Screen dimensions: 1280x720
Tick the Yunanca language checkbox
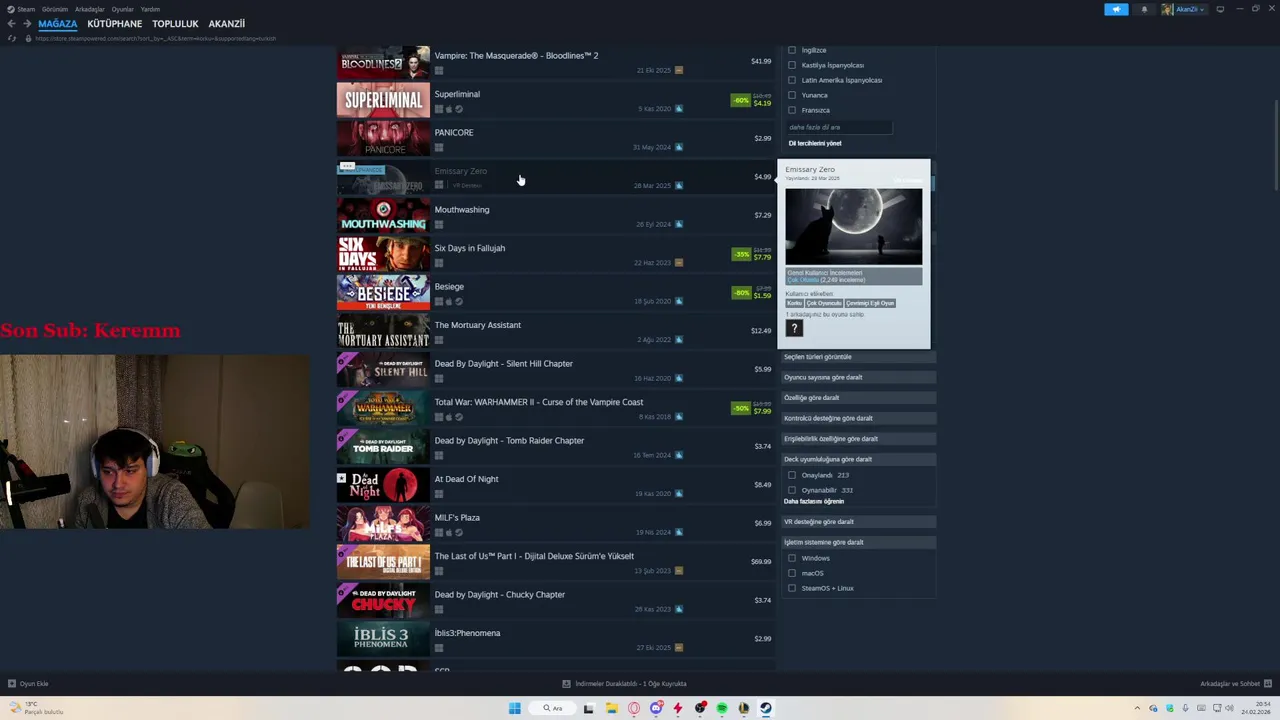coord(792,95)
